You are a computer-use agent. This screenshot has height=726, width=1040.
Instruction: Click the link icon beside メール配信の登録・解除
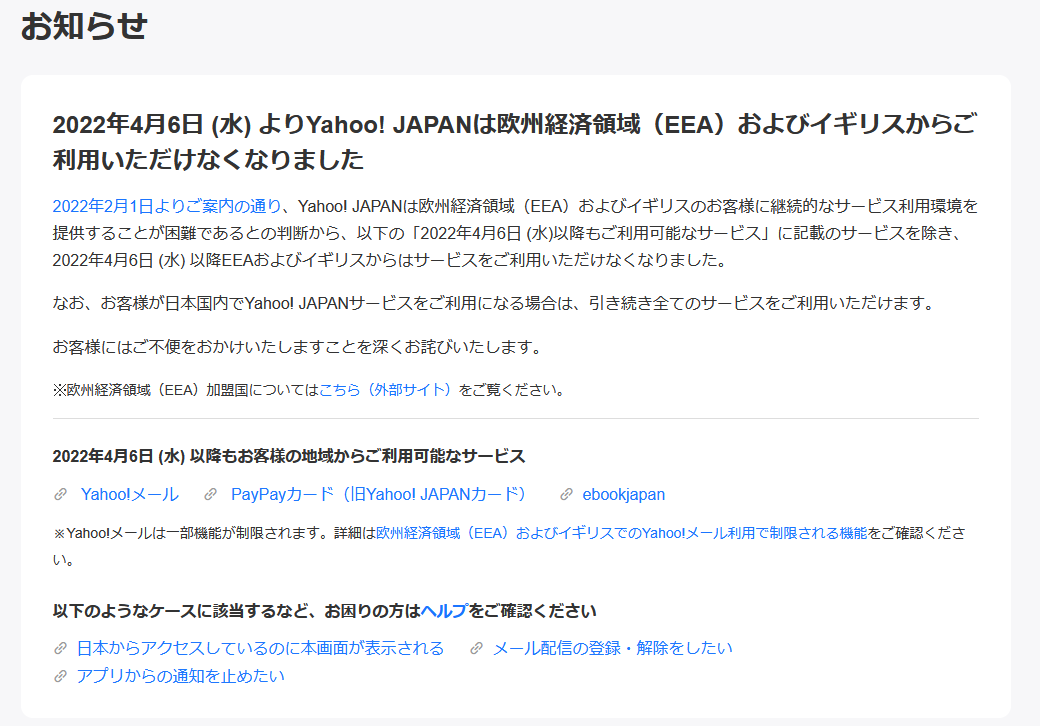click(476, 648)
